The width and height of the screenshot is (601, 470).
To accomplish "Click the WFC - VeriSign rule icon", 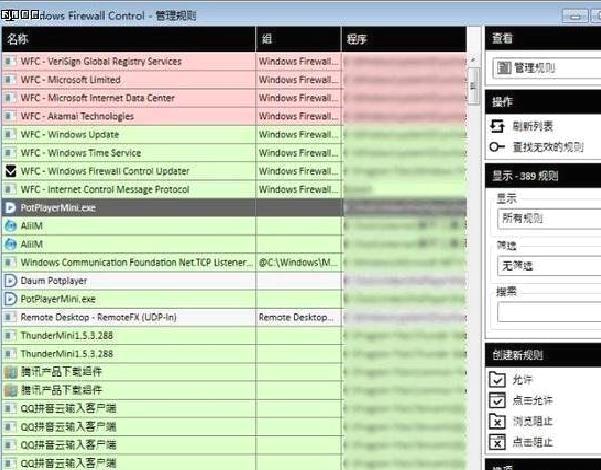I will coord(10,61).
